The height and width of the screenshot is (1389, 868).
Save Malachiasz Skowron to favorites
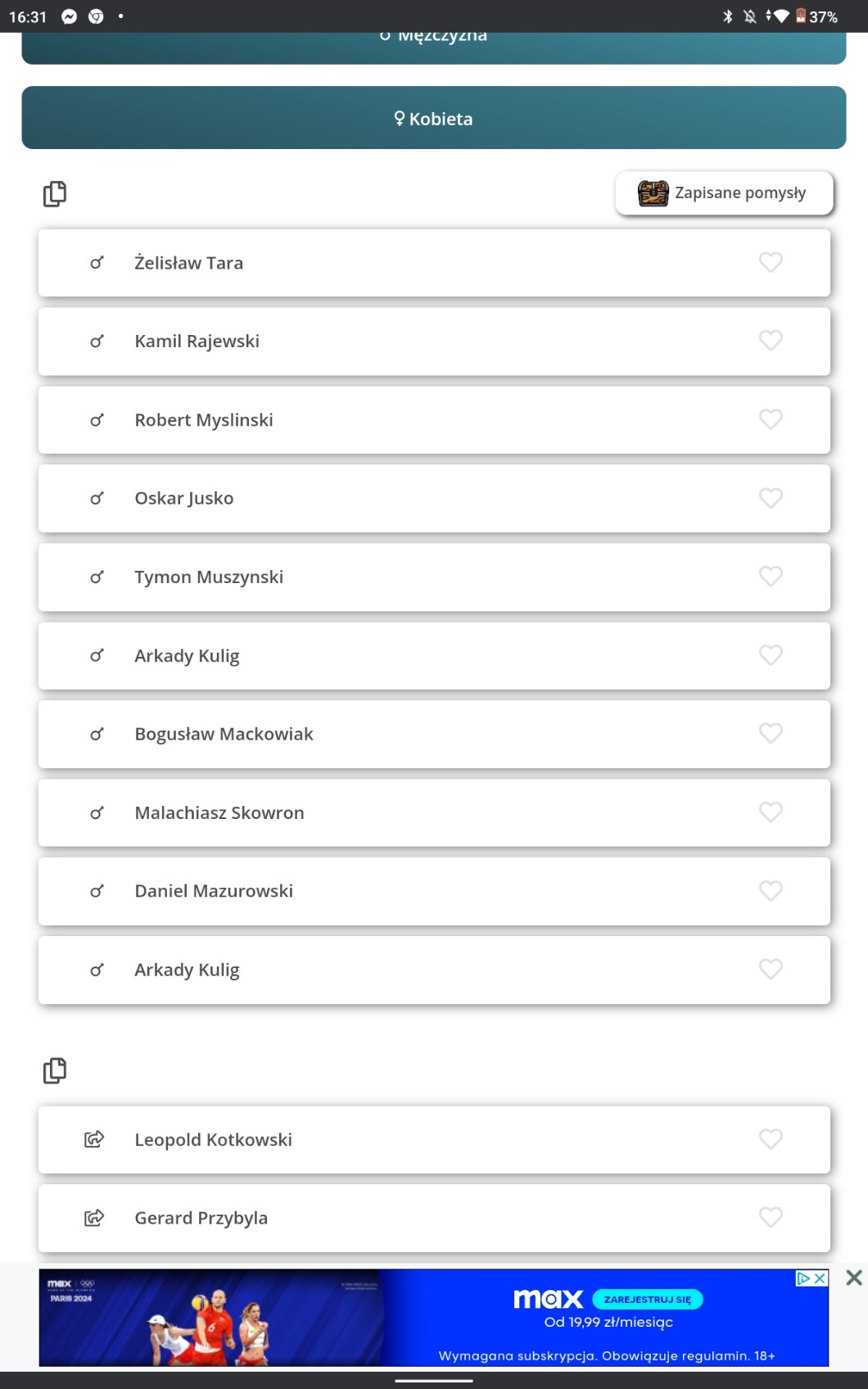pos(771,812)
